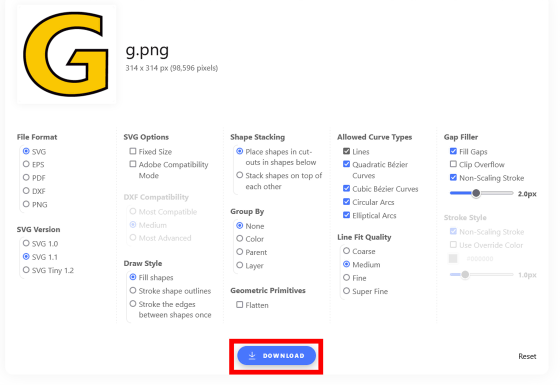
Task: Click the Reset link
Action: 527,356
